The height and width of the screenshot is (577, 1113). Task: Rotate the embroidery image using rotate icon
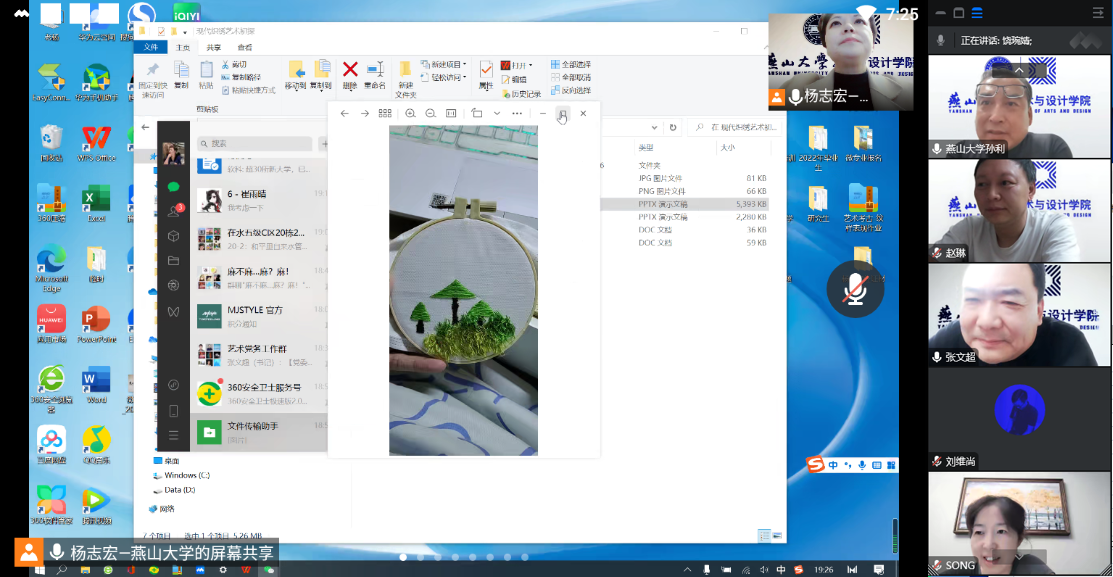[476, 114]
